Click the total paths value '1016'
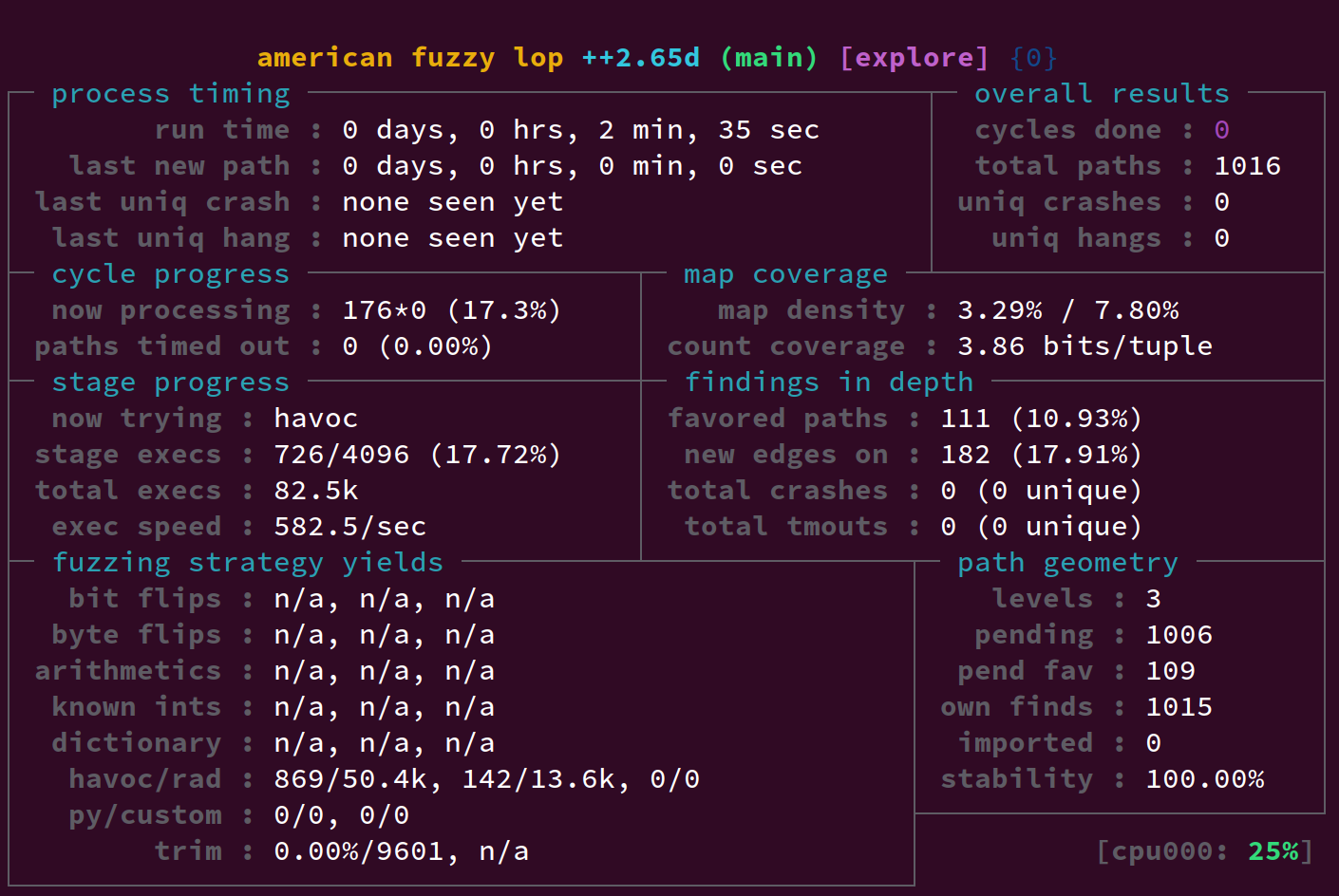Image resolution: width=1339 pixels, height=896 pixels. coord(1247,166)
